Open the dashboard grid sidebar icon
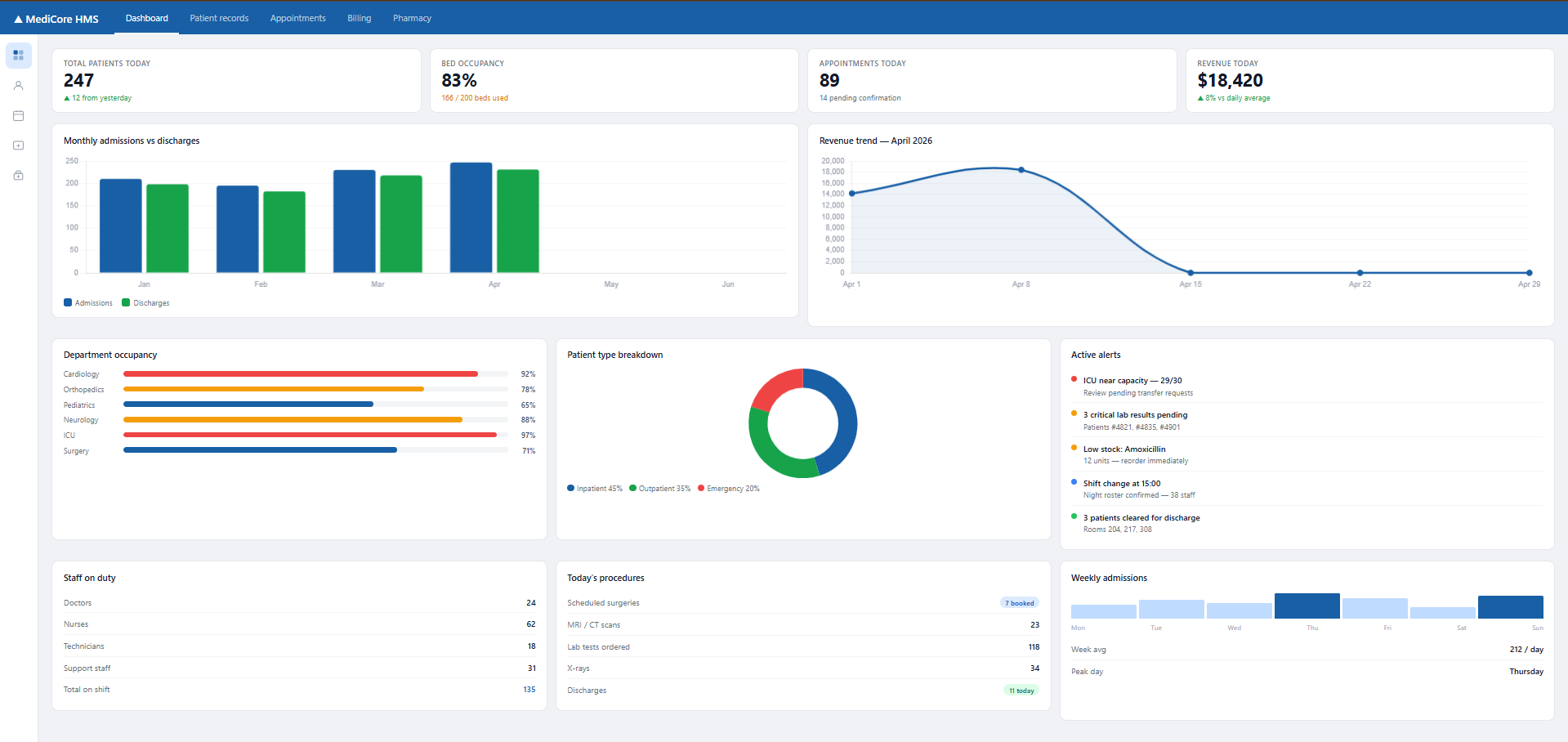The height and width of the screenshot is (742, 1568). point(18,55)
